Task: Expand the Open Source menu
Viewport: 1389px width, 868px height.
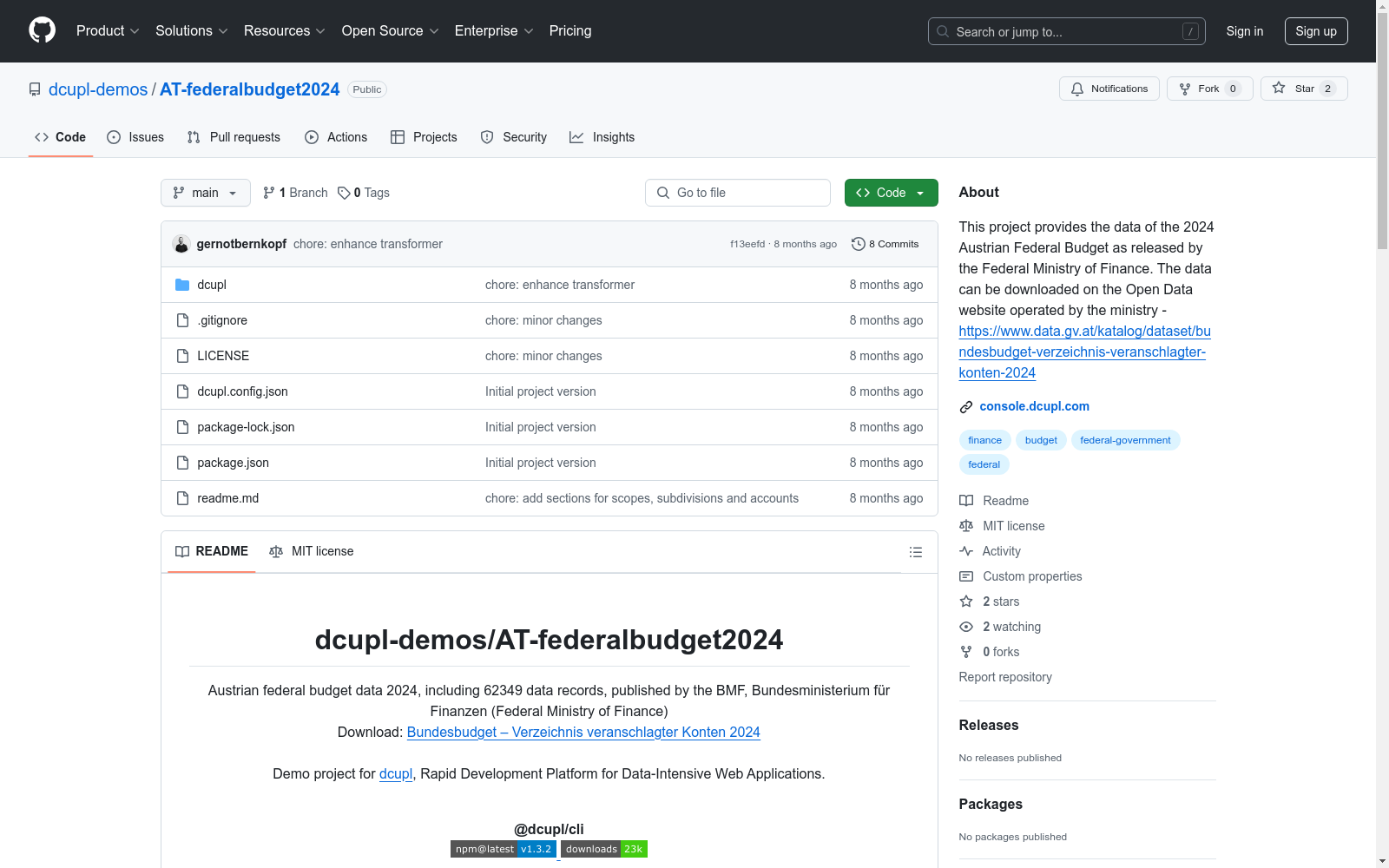Action: [390, 30]
